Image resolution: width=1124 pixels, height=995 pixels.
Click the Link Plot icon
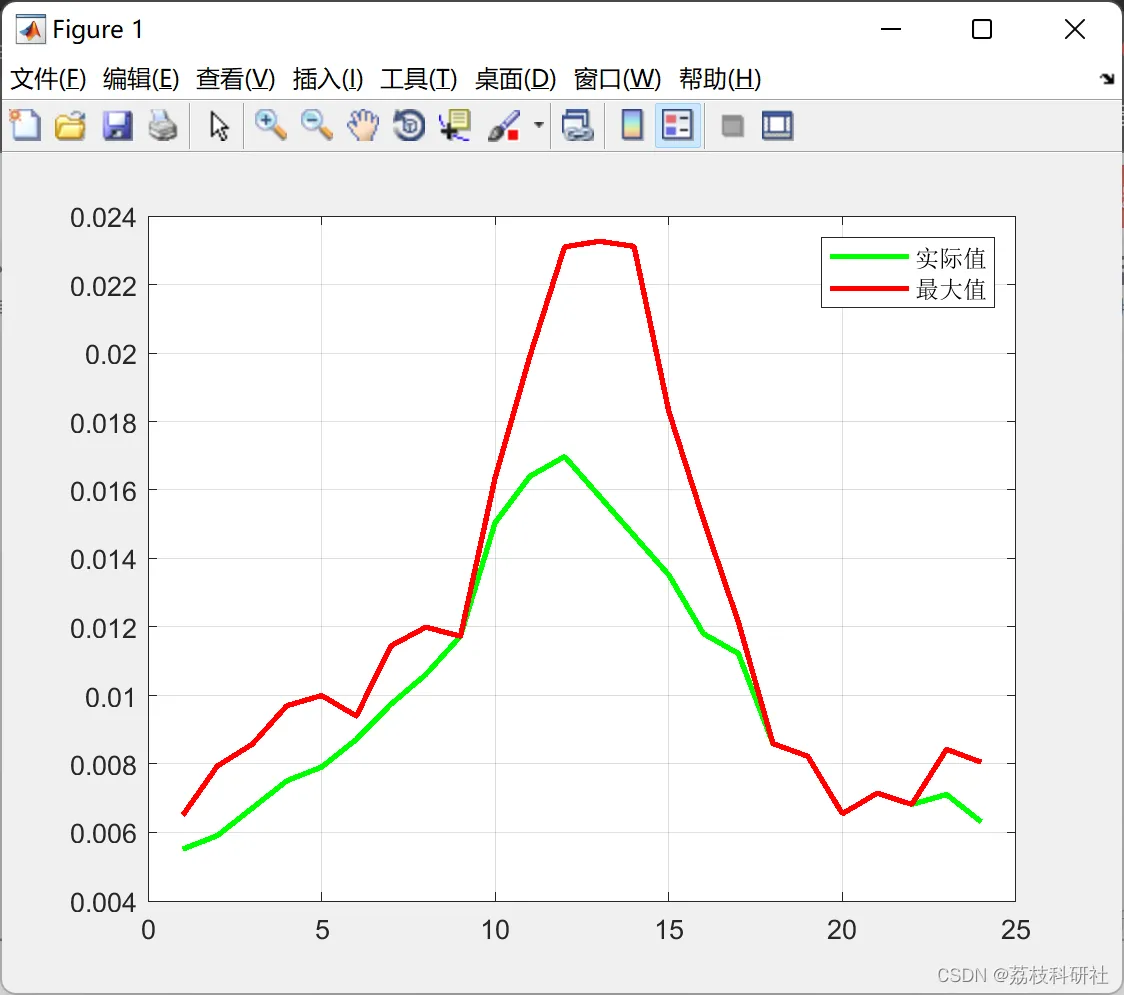coord(578,125)
